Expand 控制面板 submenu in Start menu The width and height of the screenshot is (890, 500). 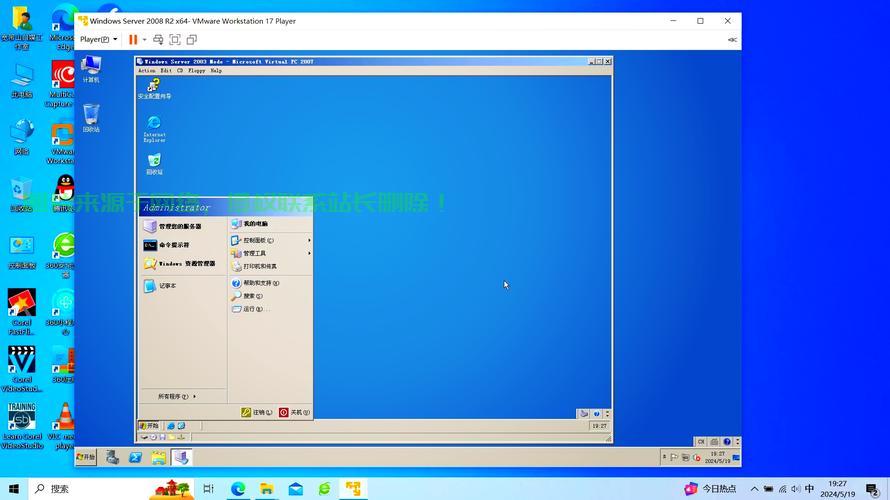point(271,240)
